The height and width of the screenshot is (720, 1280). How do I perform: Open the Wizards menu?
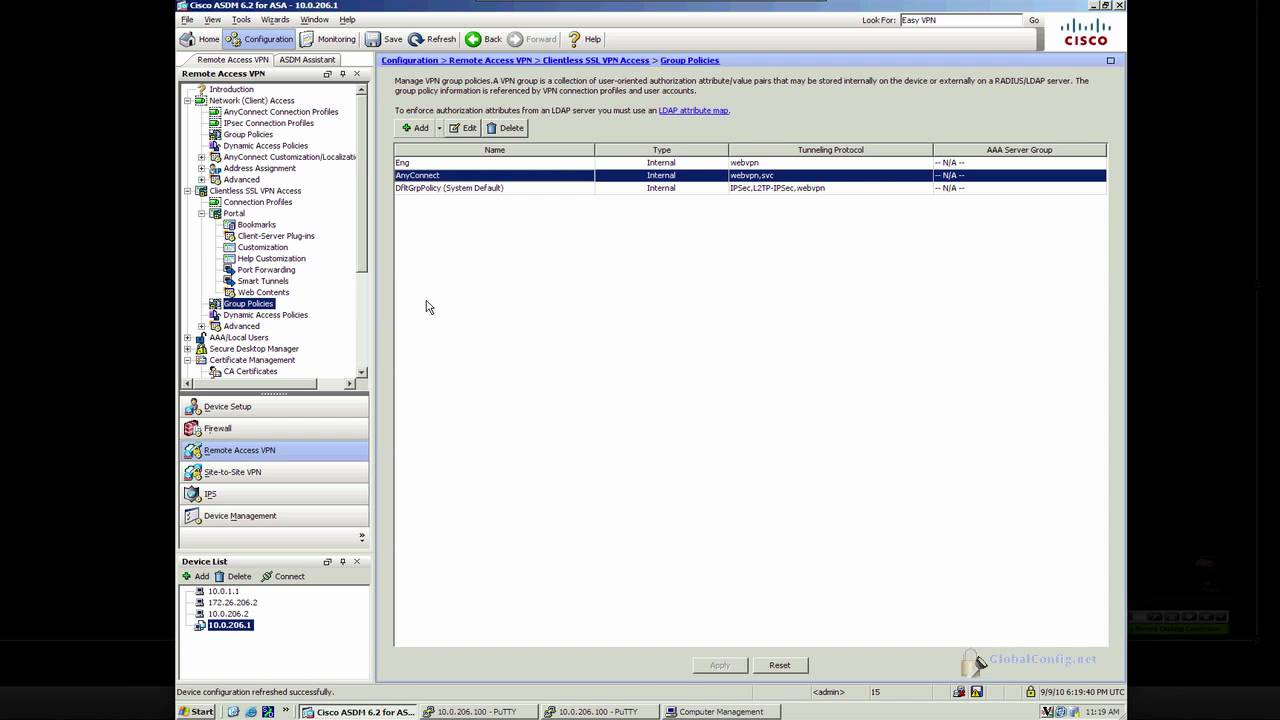275,20
